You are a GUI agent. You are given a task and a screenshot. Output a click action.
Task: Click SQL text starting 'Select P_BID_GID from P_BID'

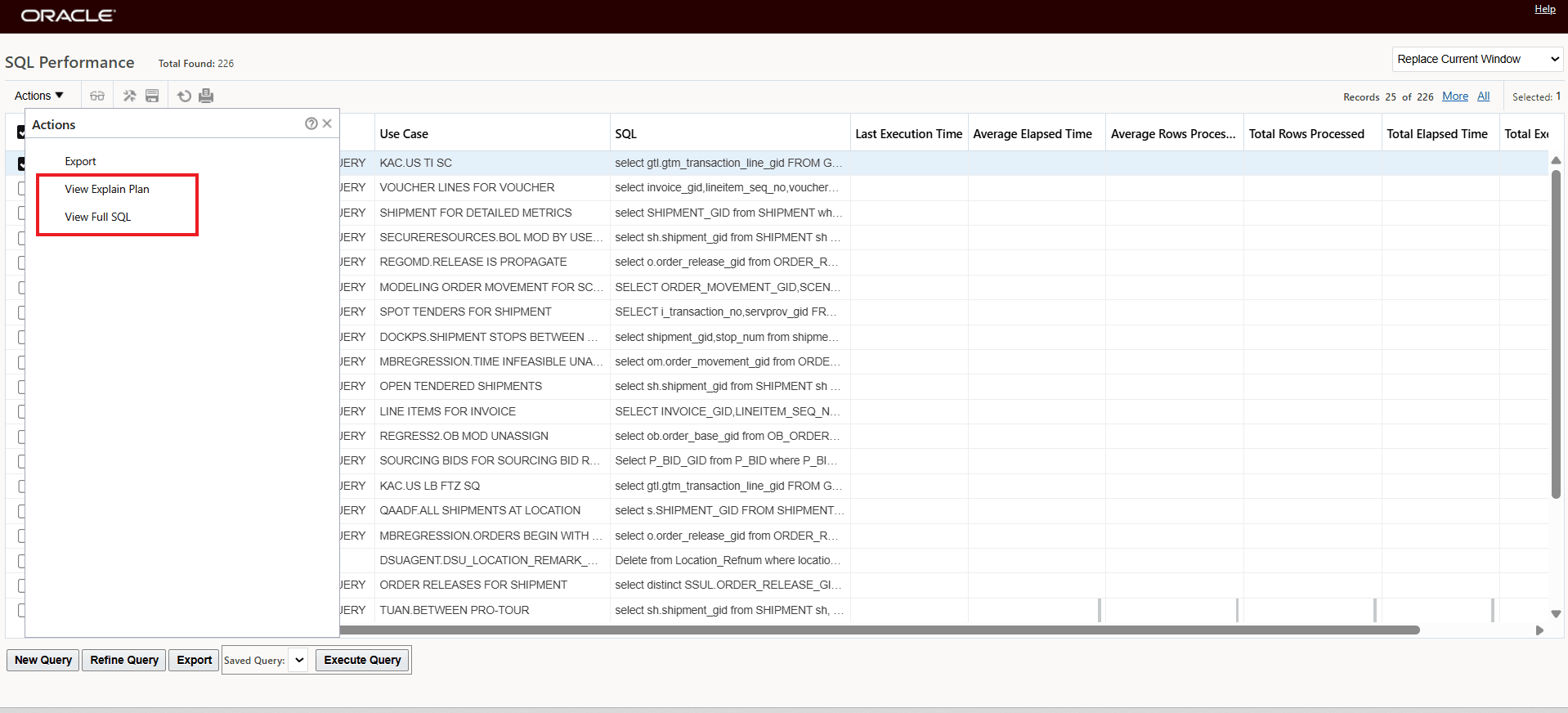pyautogui.click(x=726, y=460)
